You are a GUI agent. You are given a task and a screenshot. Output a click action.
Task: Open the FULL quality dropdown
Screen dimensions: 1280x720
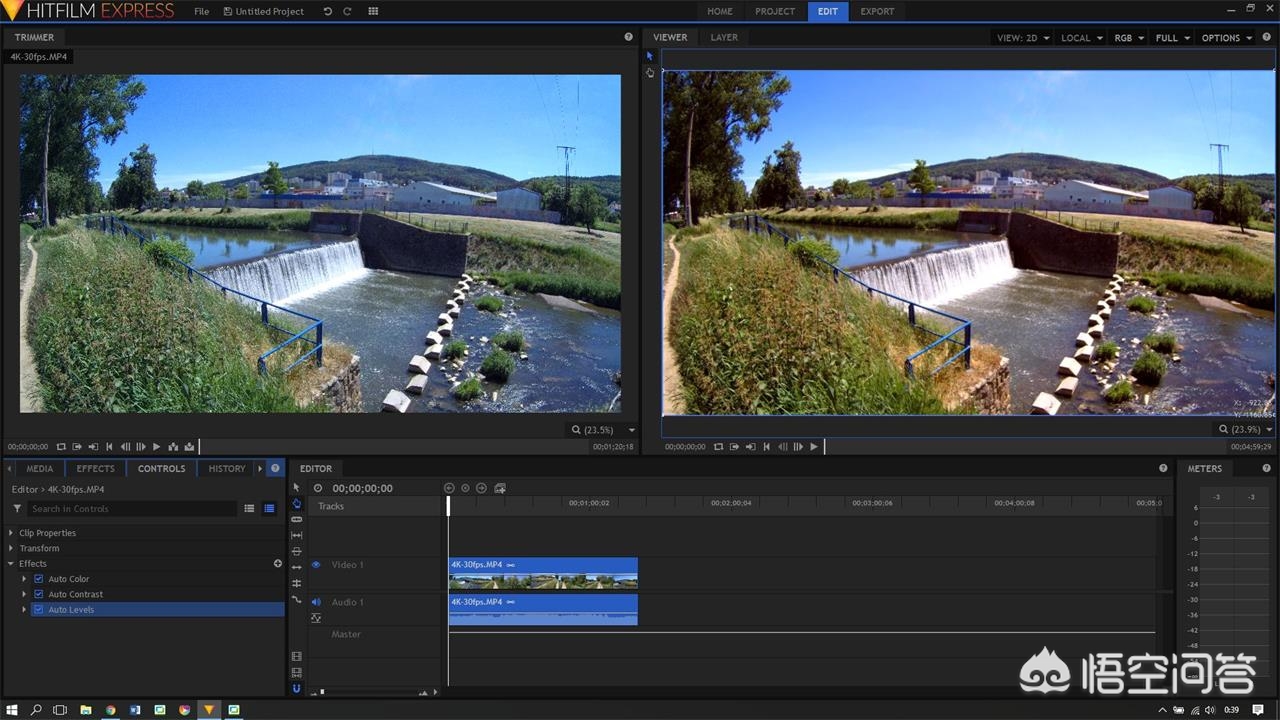(1173, 38)
